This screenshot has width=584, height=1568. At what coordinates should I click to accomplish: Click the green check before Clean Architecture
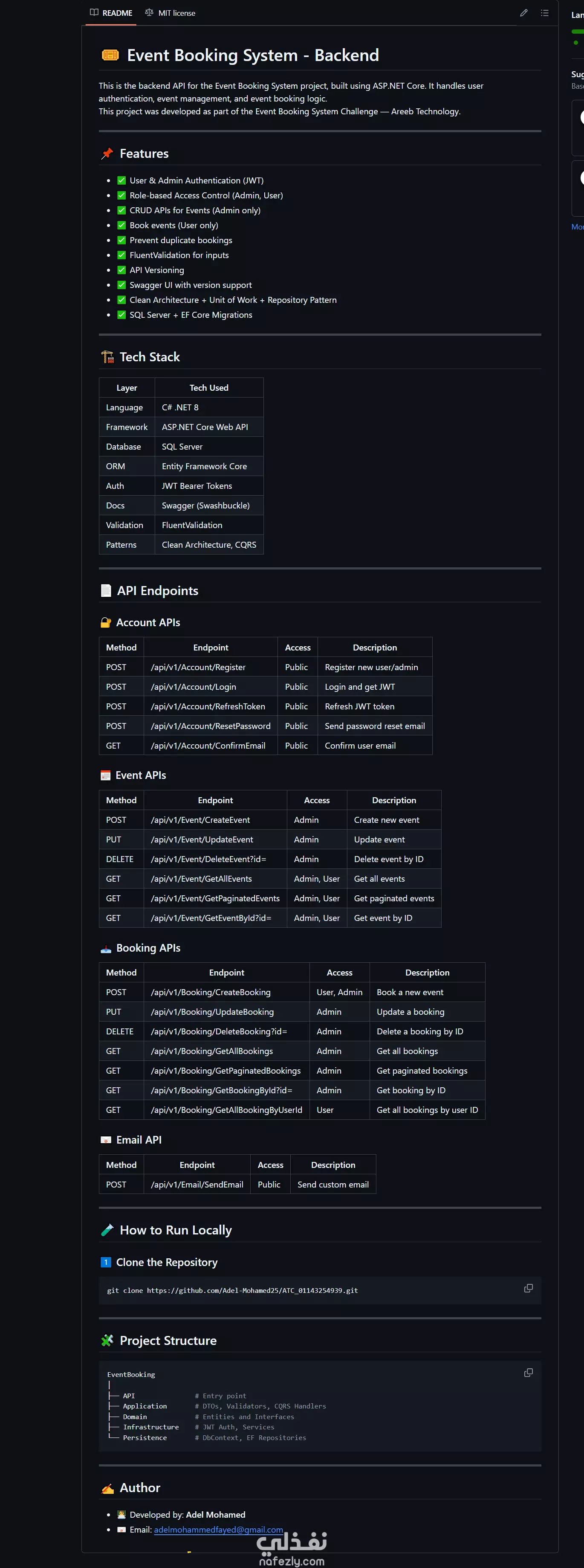[x=121, y=299]
